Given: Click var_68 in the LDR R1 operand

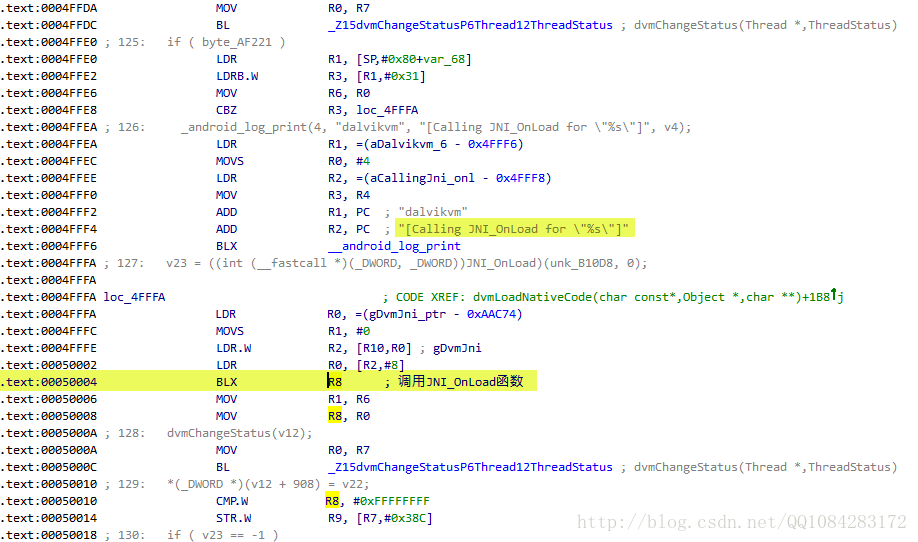Looking at the screenshot, I should (x=444, y=59).
